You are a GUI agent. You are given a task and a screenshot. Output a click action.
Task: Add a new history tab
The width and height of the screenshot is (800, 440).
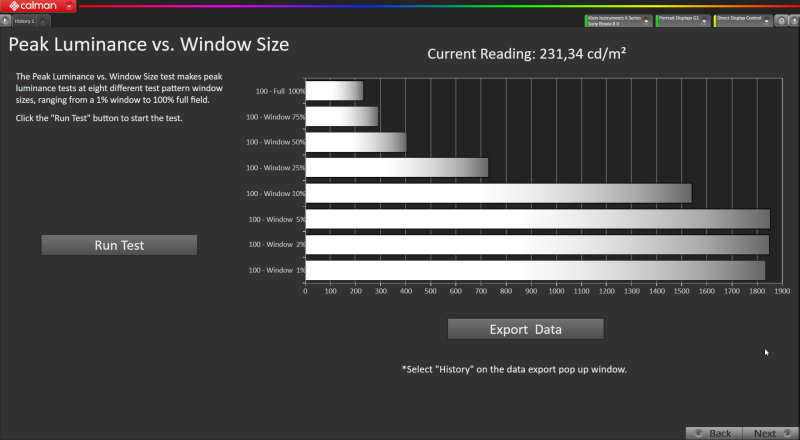(x=43, y=21)
